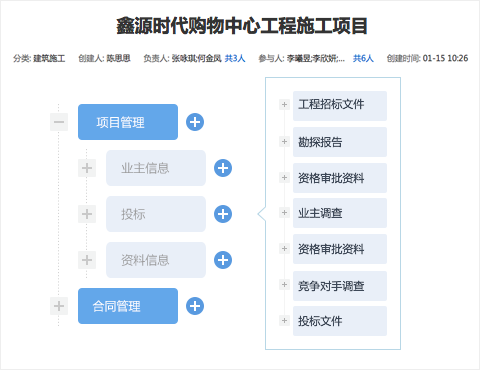Image resolution: width=480 pixels, height=370 pixels.
Task: Select the 项目管理 node
Action: click(x=128, y=122)
